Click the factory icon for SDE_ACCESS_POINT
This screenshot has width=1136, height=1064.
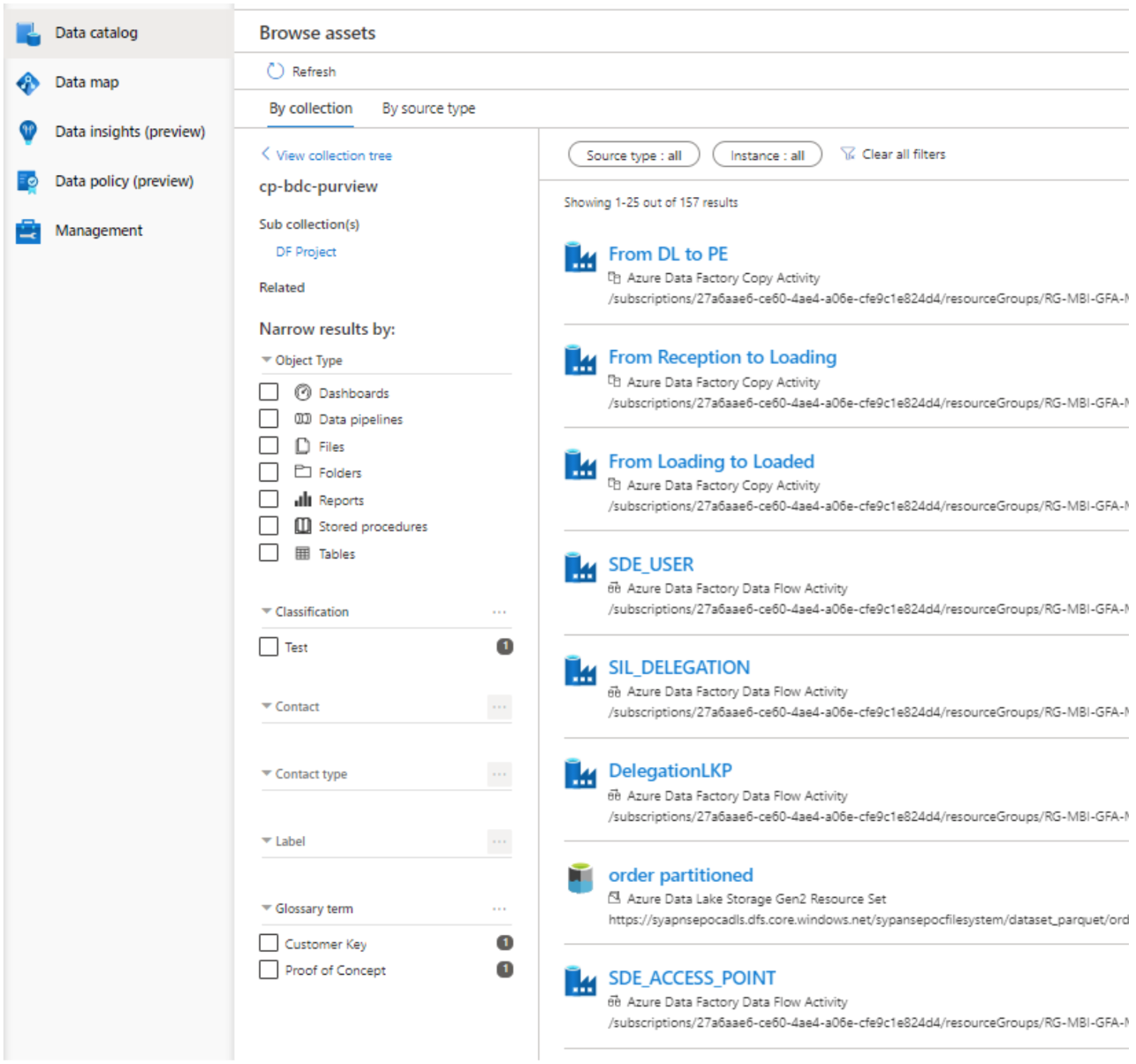580,981
